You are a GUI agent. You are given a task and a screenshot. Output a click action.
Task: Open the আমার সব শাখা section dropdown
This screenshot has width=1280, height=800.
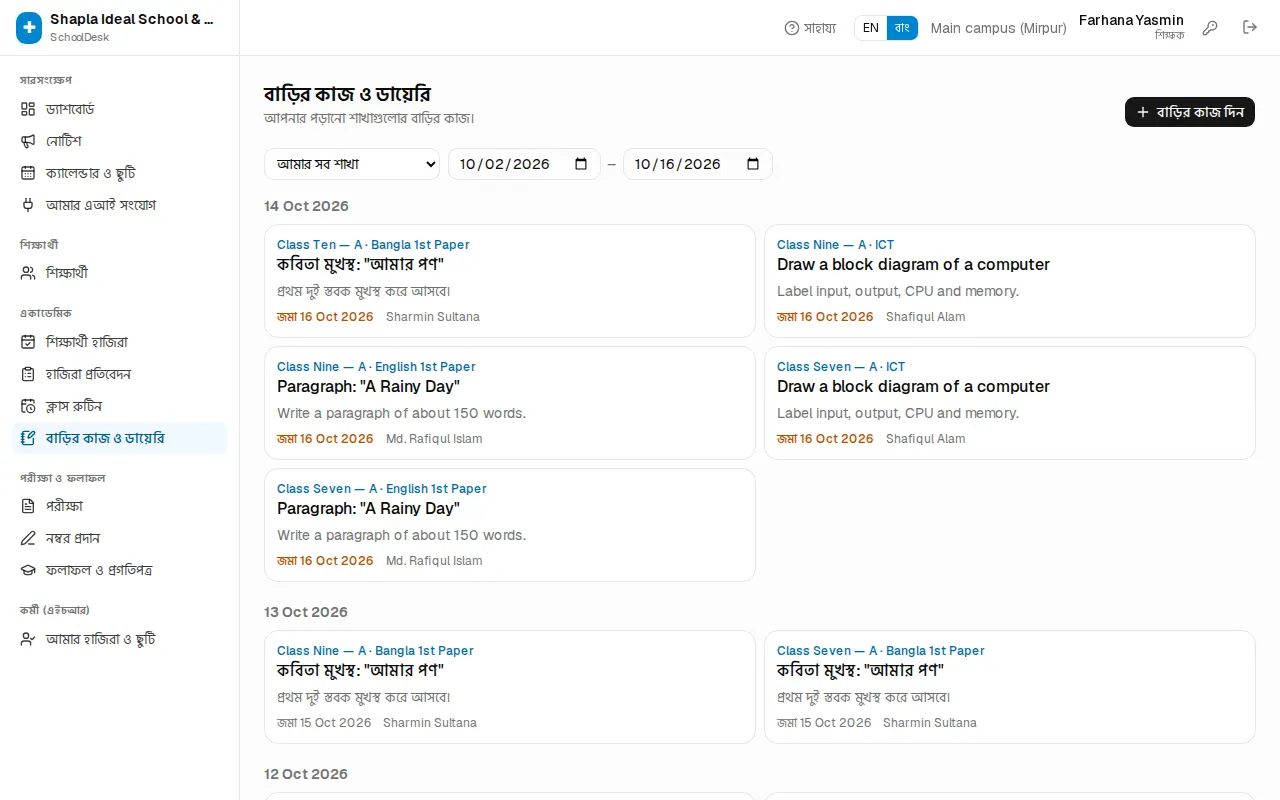(352, 164)
